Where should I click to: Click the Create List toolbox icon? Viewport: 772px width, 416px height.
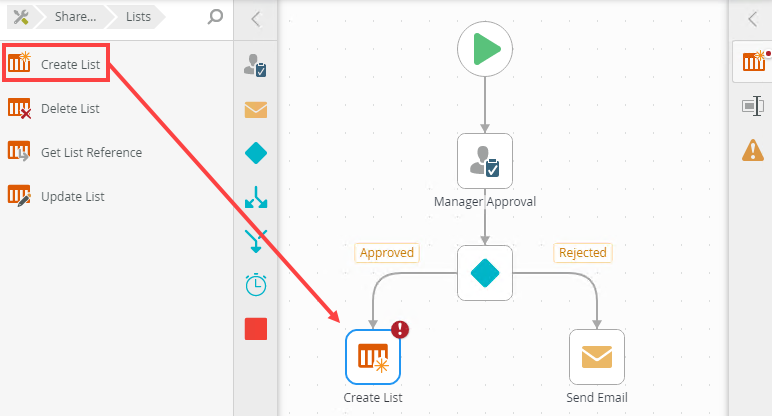(x=19, y=62)
